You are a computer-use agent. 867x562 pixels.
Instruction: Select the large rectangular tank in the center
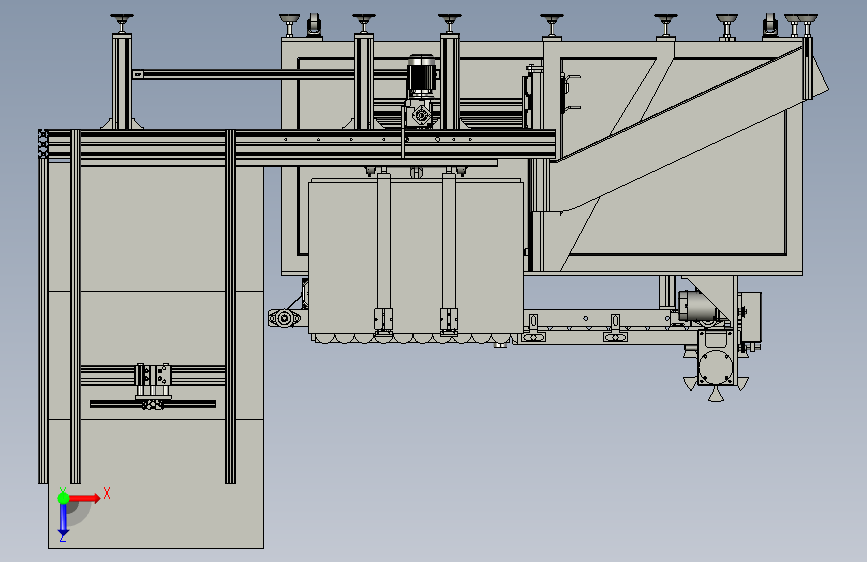coord(416,257)
